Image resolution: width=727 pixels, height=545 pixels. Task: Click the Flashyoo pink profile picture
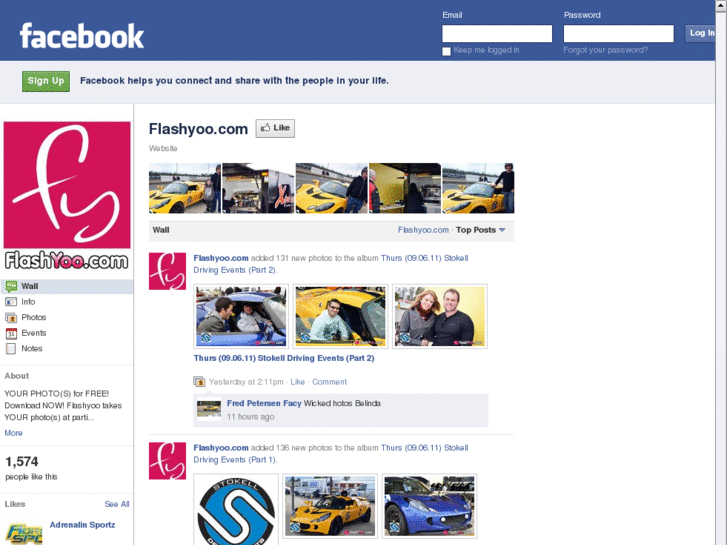pyautogui.click(x=67, y=185)
